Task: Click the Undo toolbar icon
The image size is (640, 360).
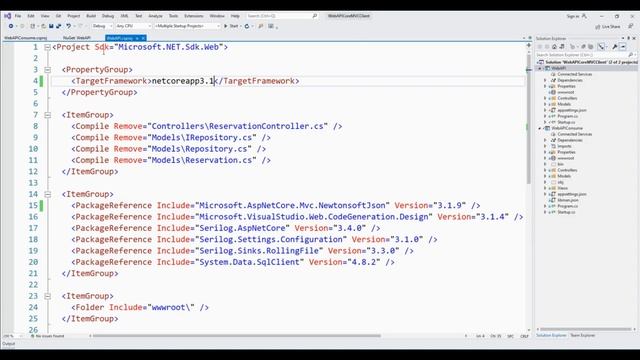Action: (x=69, y=26)
